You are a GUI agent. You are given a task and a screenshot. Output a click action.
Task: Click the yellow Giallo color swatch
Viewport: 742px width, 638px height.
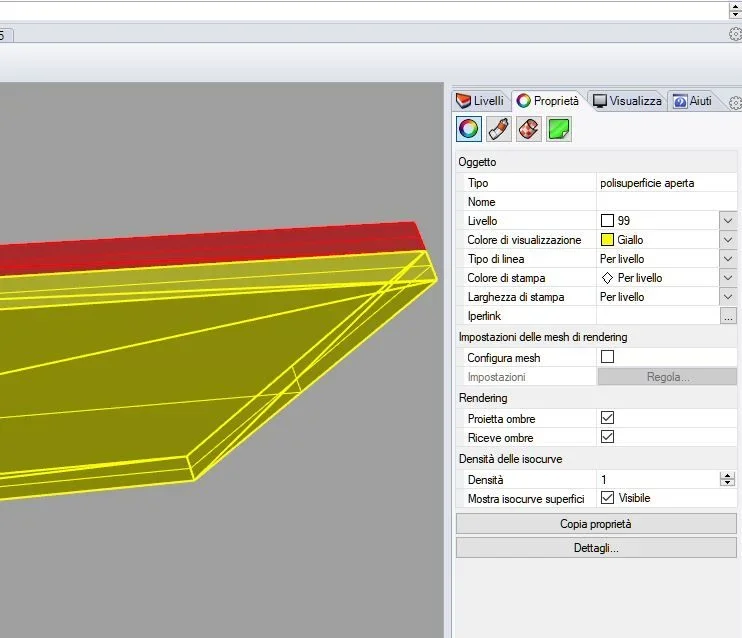(607, 240)
